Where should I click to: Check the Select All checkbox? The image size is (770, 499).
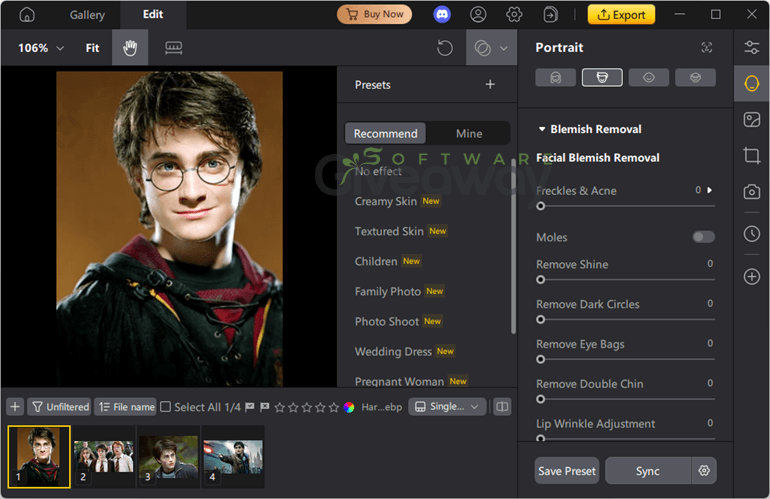tap(165, 407)
